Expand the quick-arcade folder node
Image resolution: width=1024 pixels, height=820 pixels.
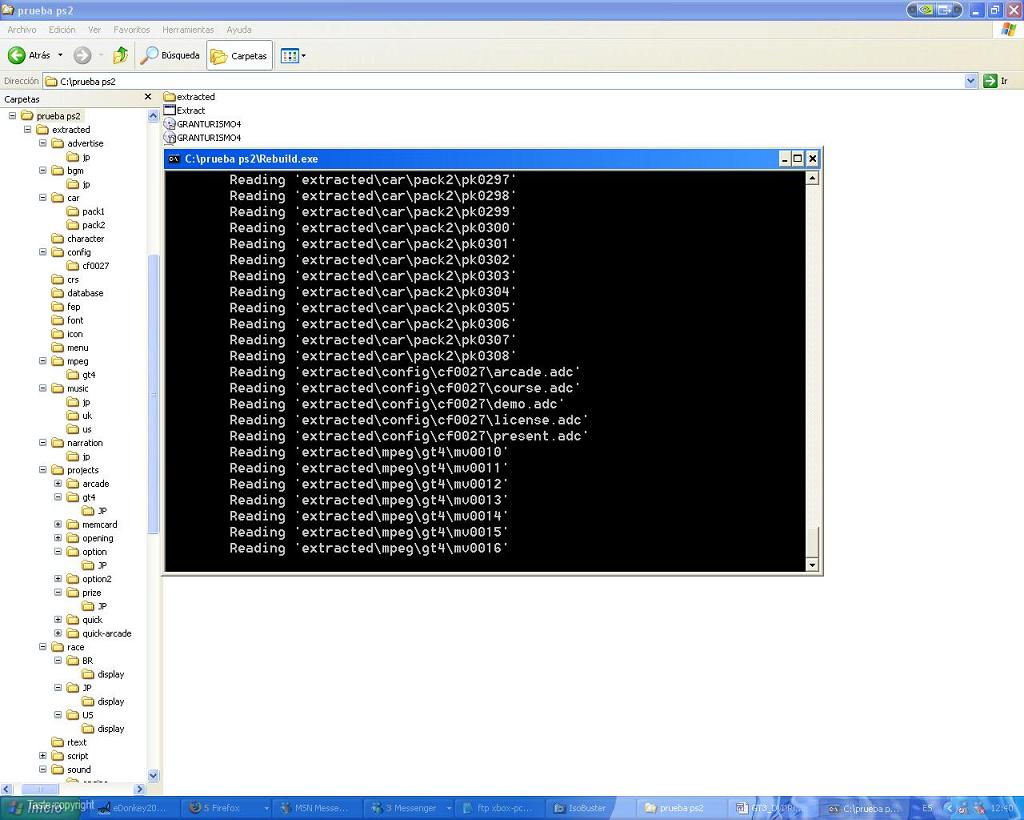point(57,633)
